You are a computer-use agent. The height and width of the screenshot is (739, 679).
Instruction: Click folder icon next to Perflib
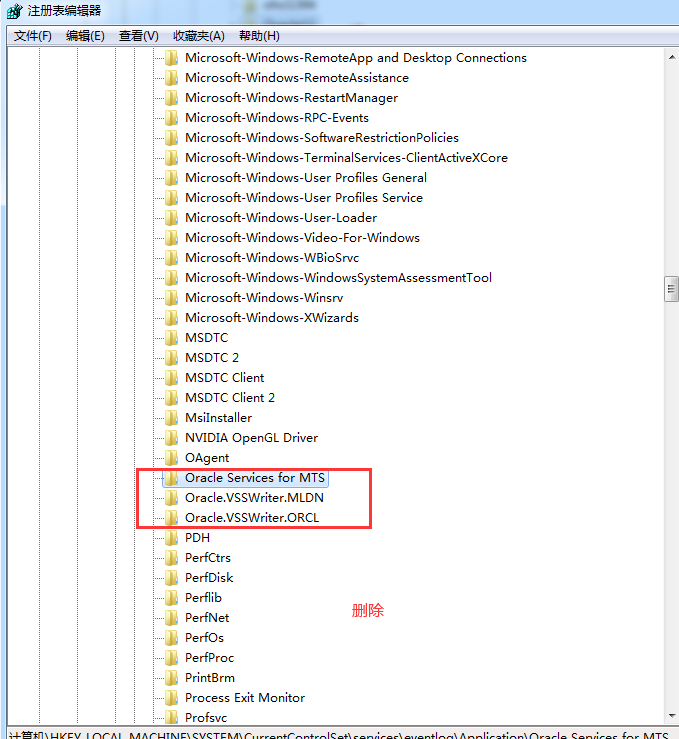point(172,598)
